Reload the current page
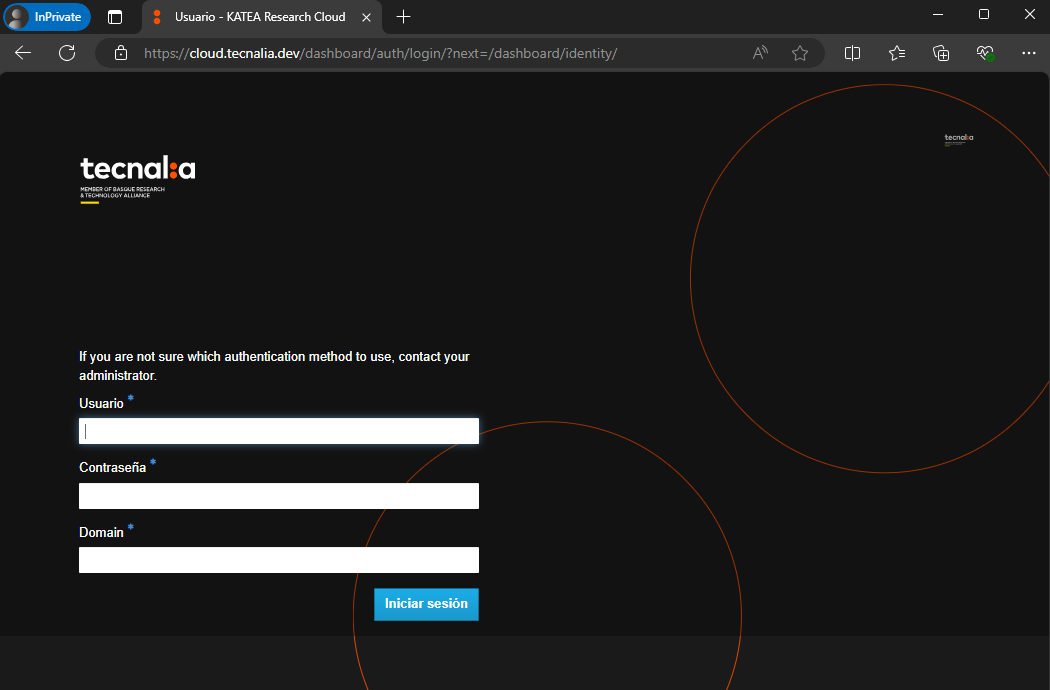This screenshot has height=690, width=1050. point(67,53)
